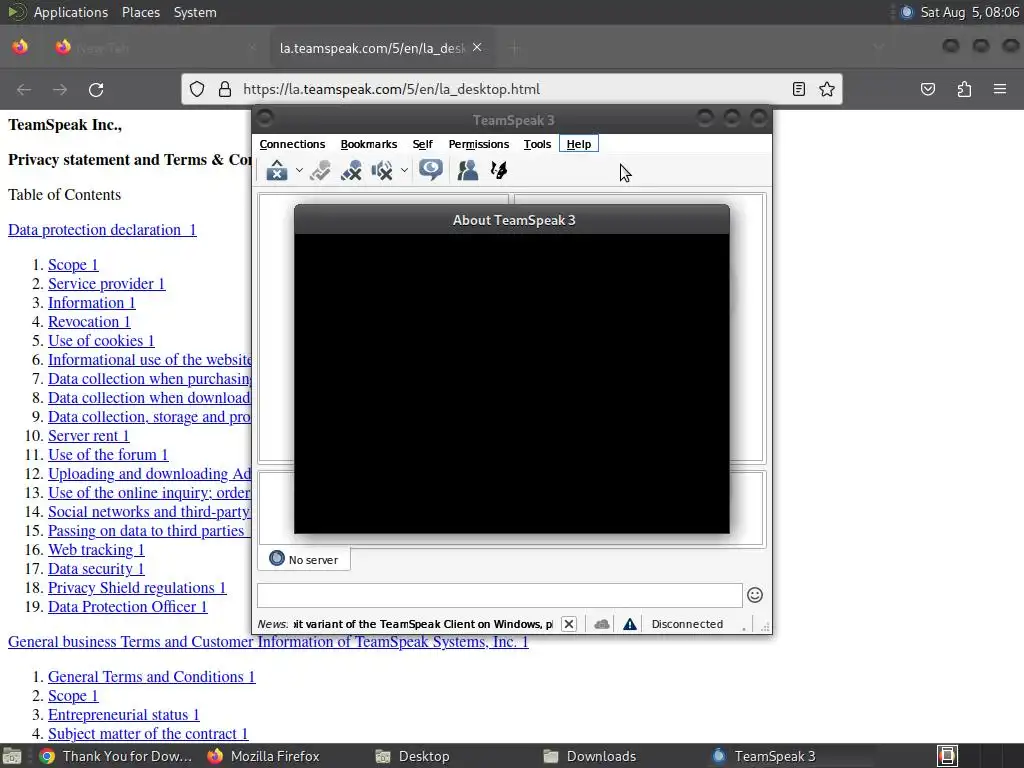Screen dimensions: 1024x768
Task: Mute speakers using the TeamSpeak toolbar icon
Action: click(382, 170)
